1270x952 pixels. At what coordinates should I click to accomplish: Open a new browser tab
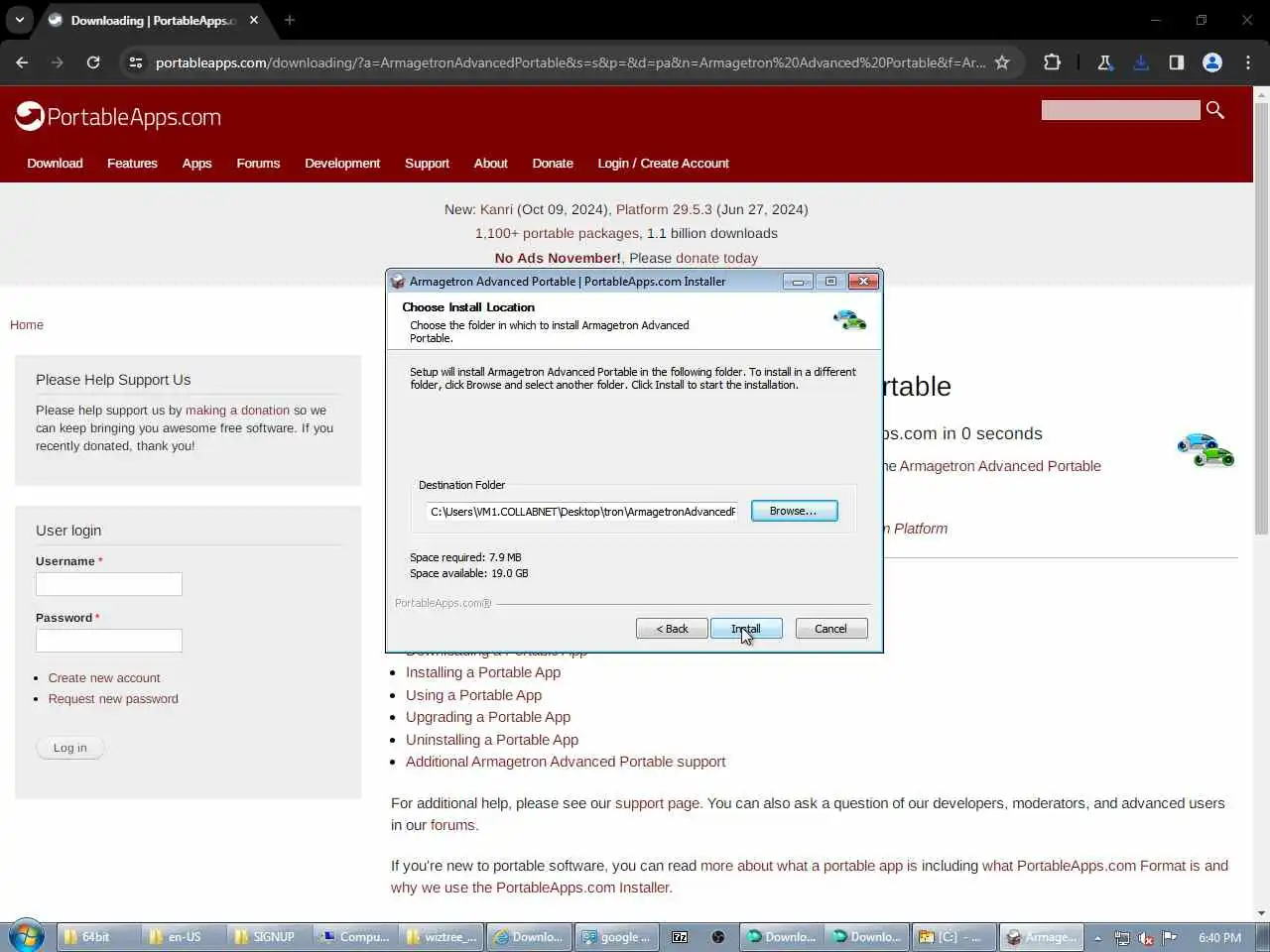[290, 20]
